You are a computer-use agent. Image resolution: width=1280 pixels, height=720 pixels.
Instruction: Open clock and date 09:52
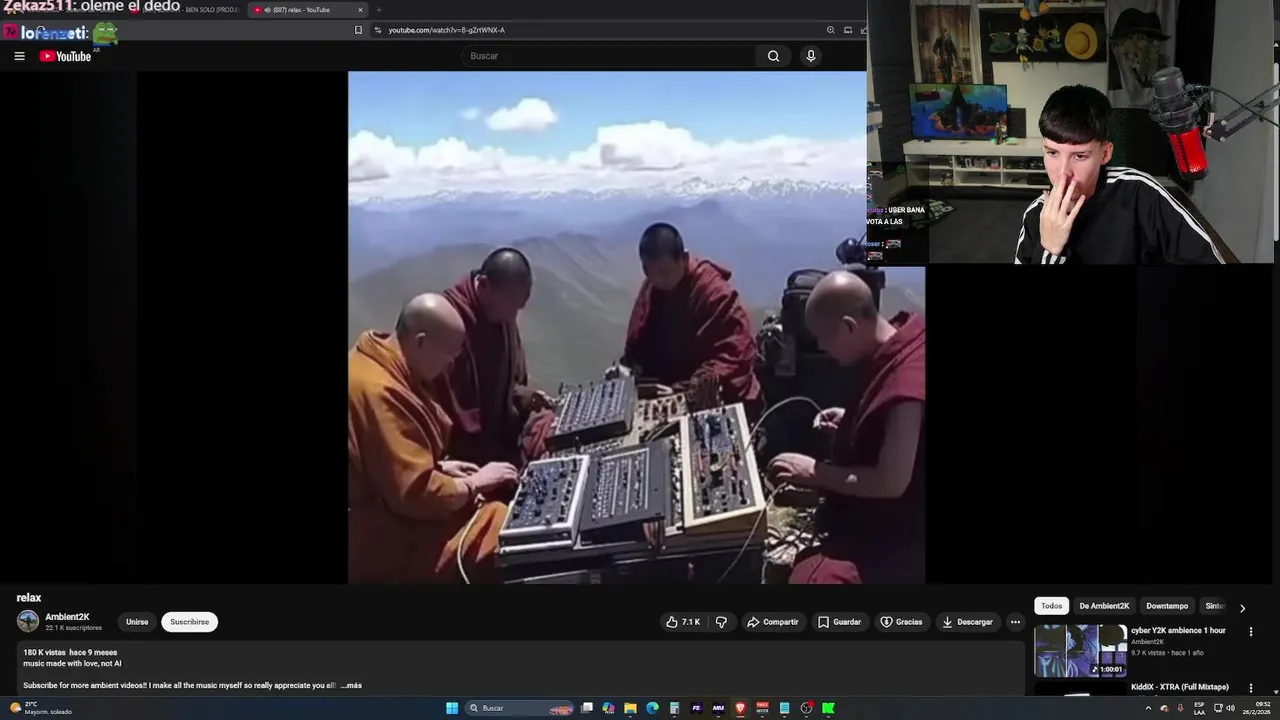(1257, 708)
